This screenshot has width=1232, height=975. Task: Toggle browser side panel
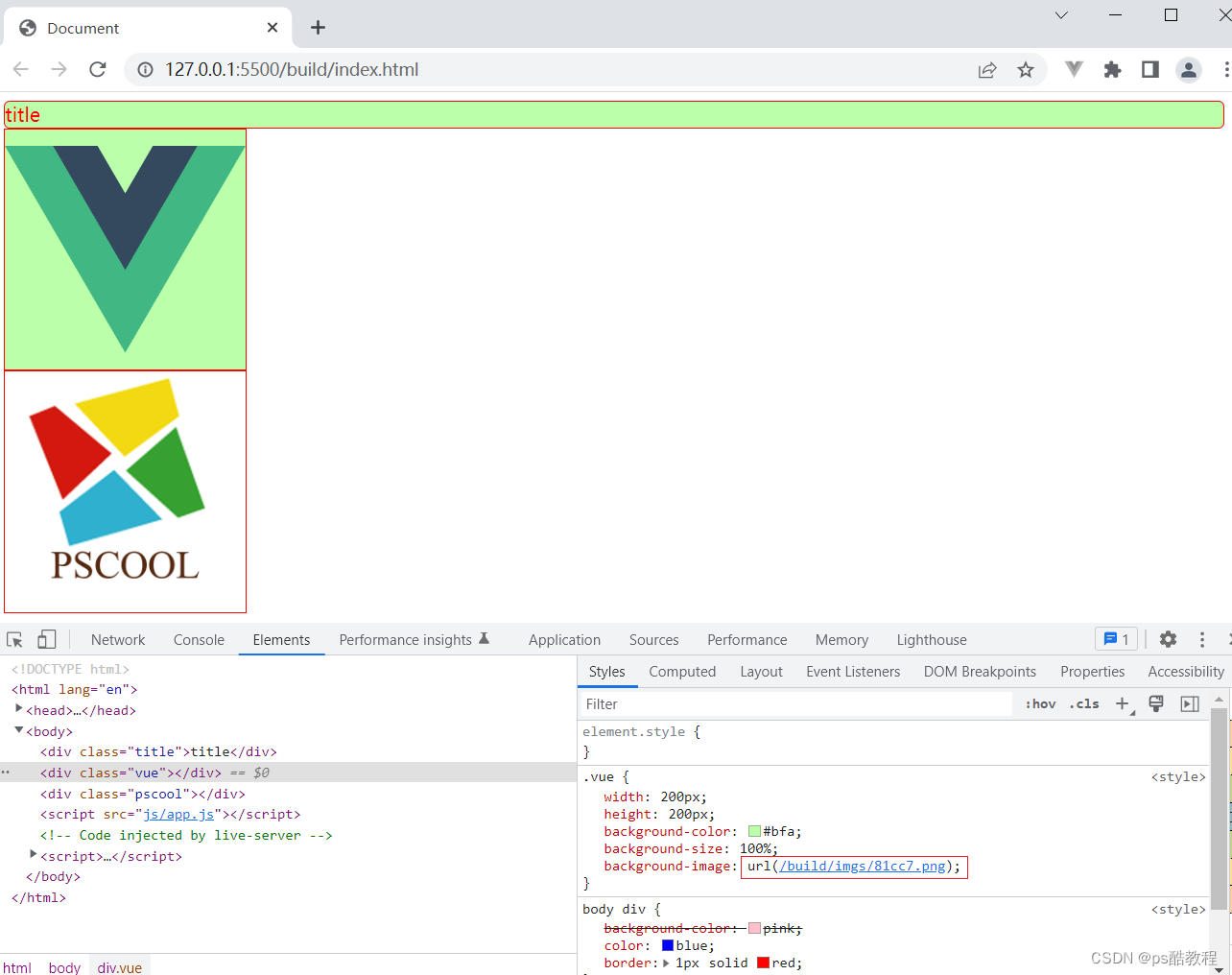[x=1150, y=69]
